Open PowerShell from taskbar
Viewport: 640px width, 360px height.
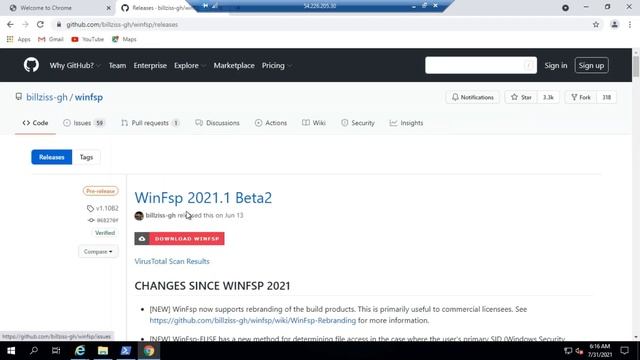pos(126,351)
